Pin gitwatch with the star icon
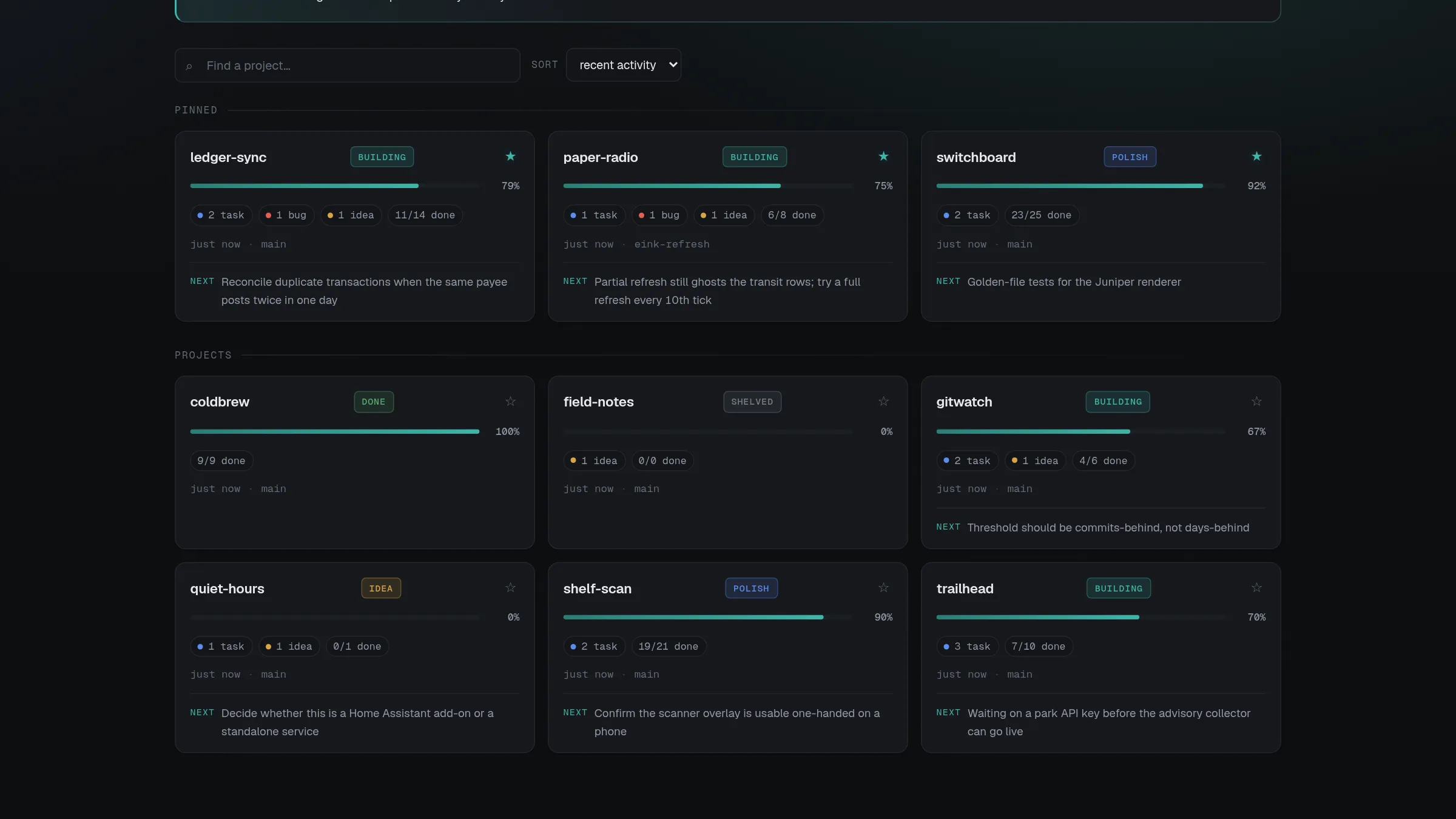Image resolution: width=1456 pixels, height=819 pixels. click(1256, 402)
